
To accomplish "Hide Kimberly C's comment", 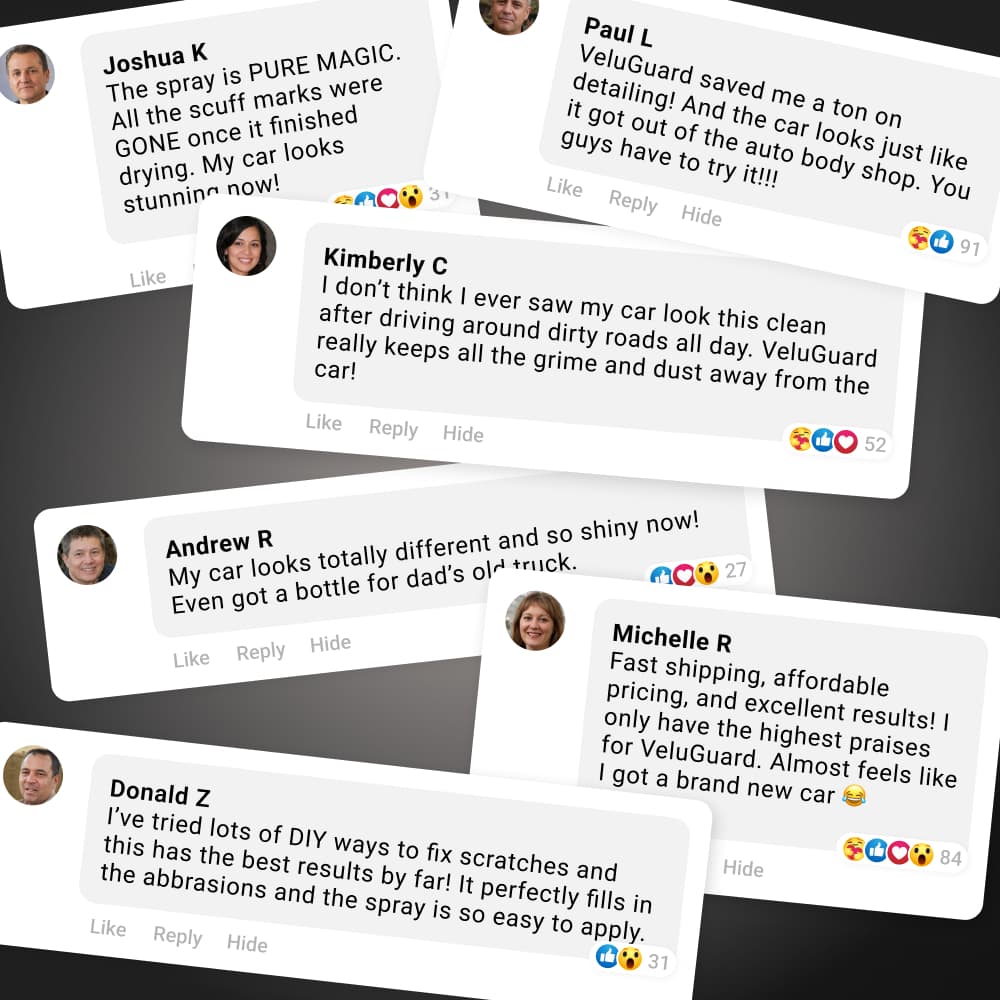I will (463, 434).
